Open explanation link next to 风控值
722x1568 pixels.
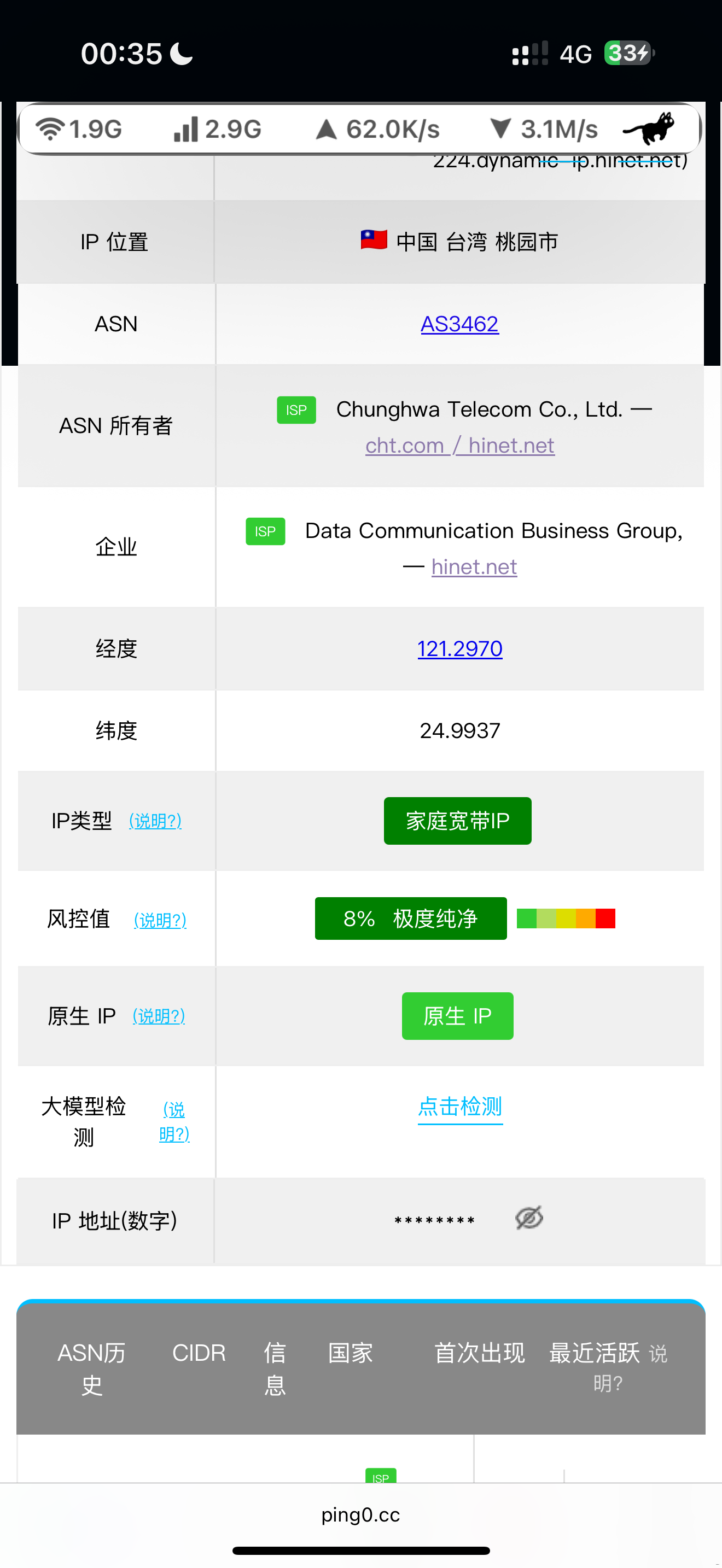(x=160, y=920)
